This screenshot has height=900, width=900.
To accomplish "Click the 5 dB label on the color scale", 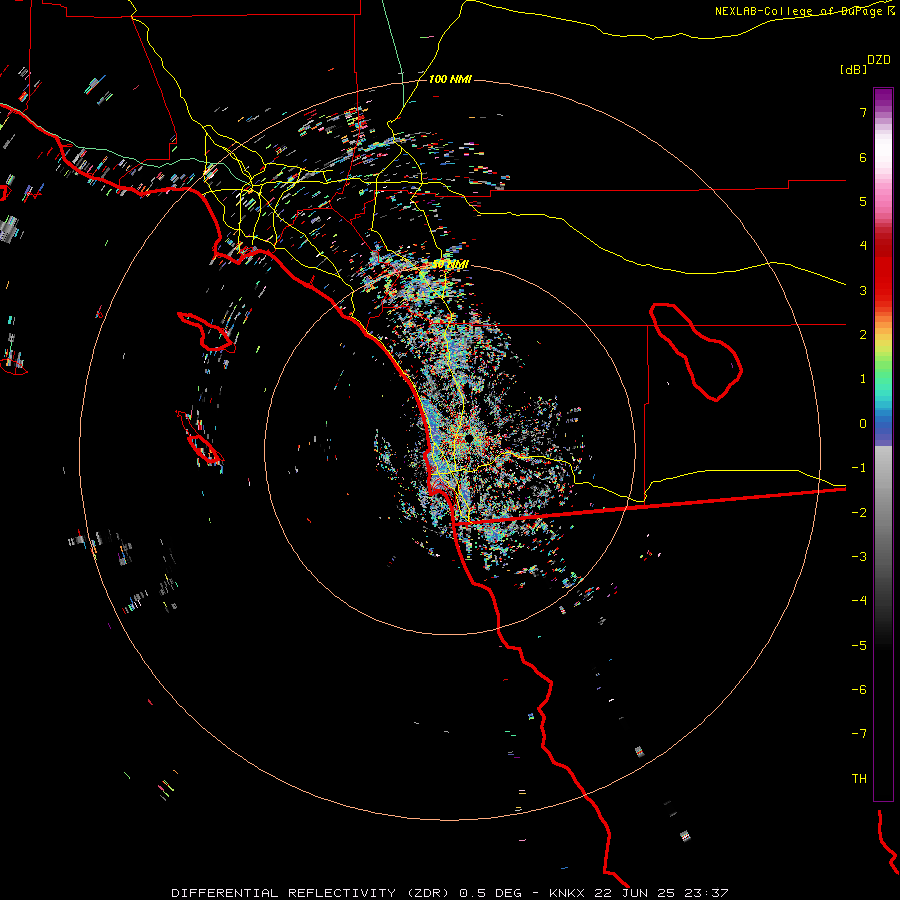I will point(863,201).
